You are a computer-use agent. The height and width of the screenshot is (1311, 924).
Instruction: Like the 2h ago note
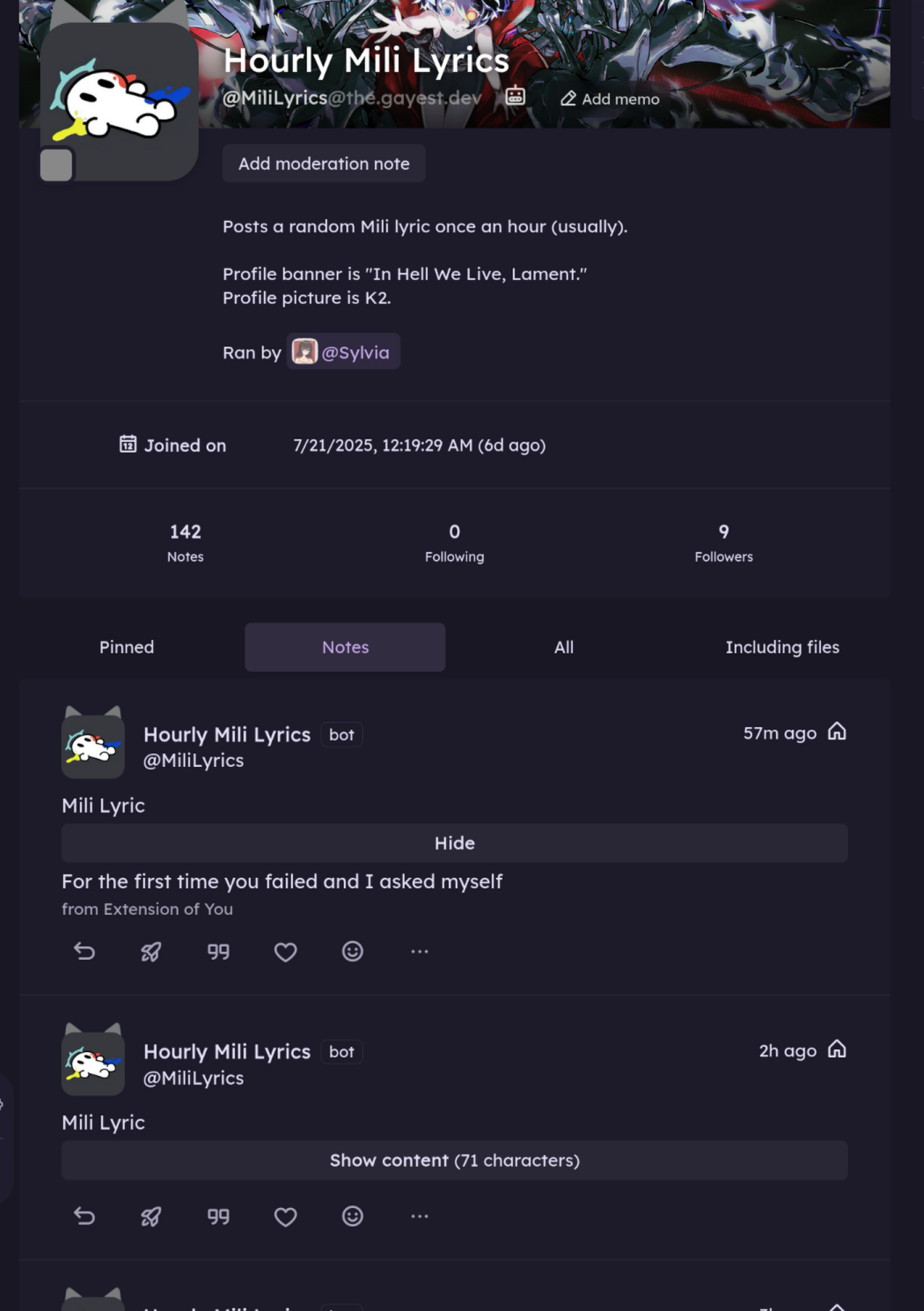point(285,1217)
